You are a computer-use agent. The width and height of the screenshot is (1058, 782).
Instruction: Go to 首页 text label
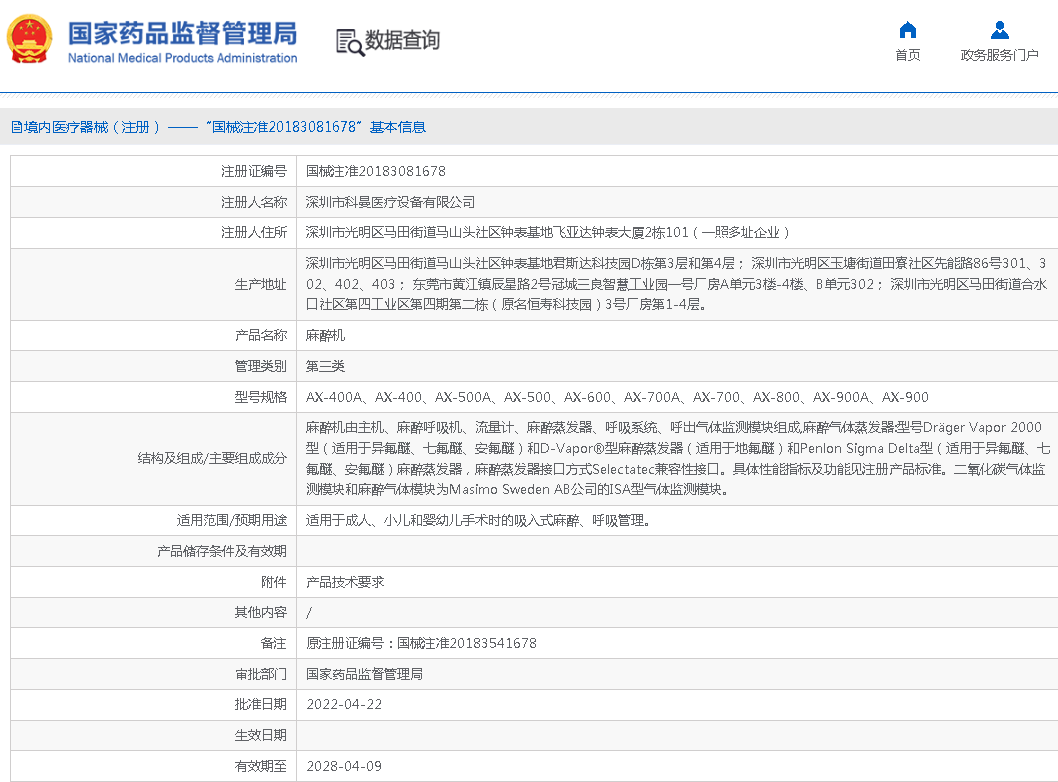(x=907, y=55)
